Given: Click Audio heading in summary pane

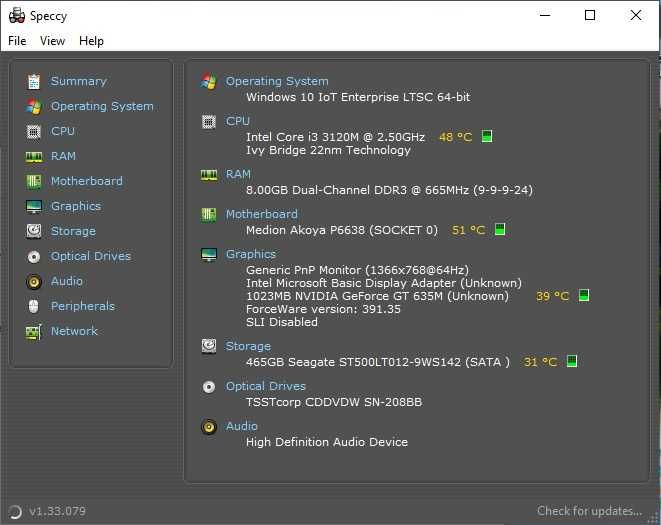Looking at the screenshot, I should coord(242,426).
